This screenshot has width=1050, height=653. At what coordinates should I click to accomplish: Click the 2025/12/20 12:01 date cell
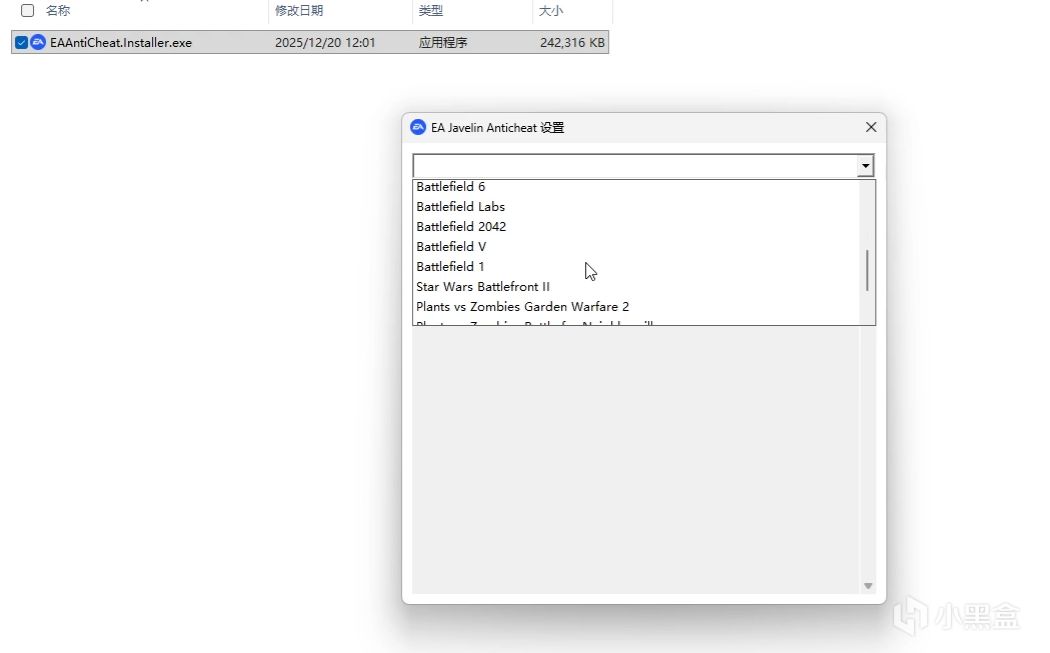click(325, 42)
